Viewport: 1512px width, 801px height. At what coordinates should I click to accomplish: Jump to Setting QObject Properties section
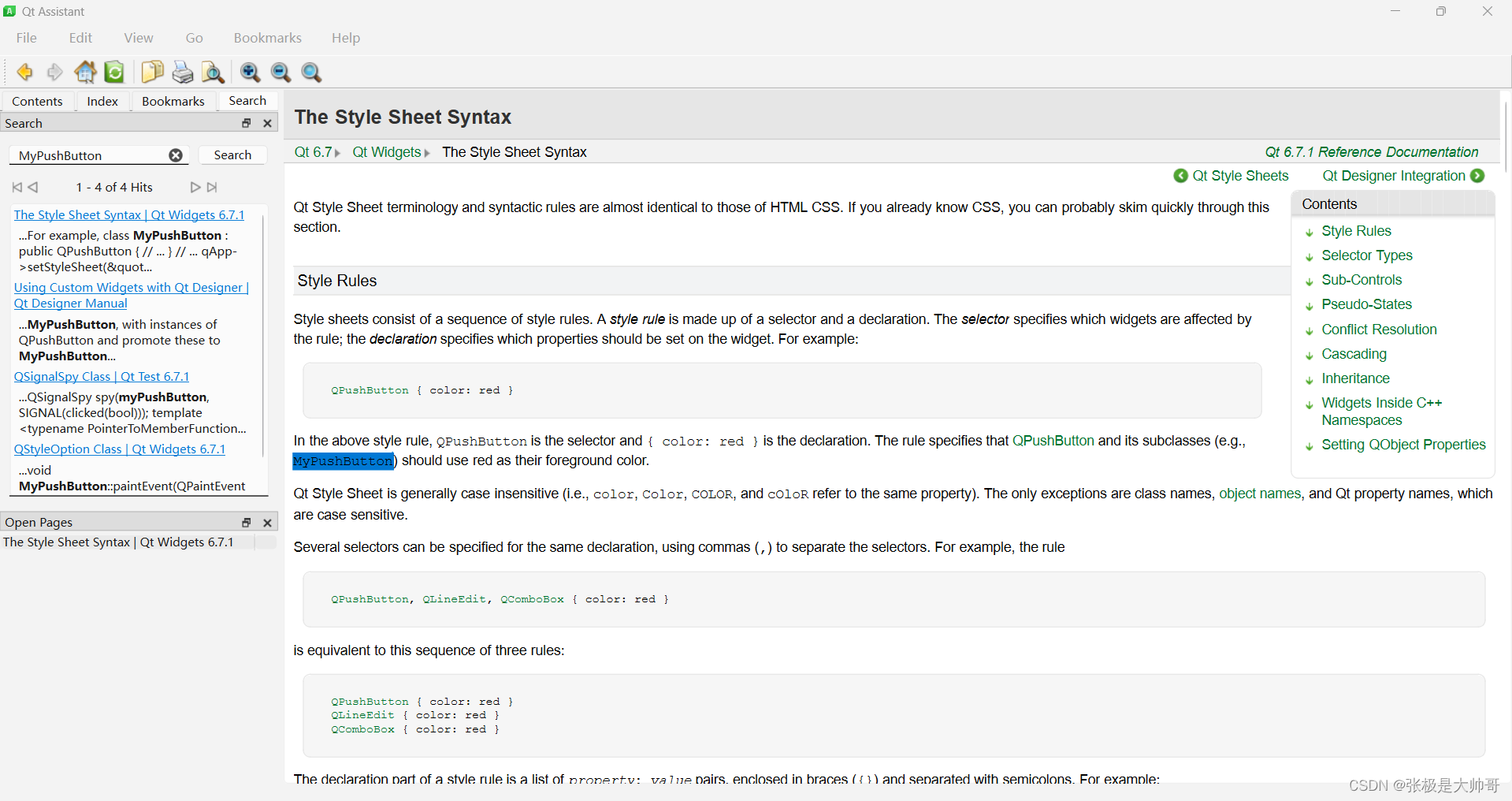1403,445
